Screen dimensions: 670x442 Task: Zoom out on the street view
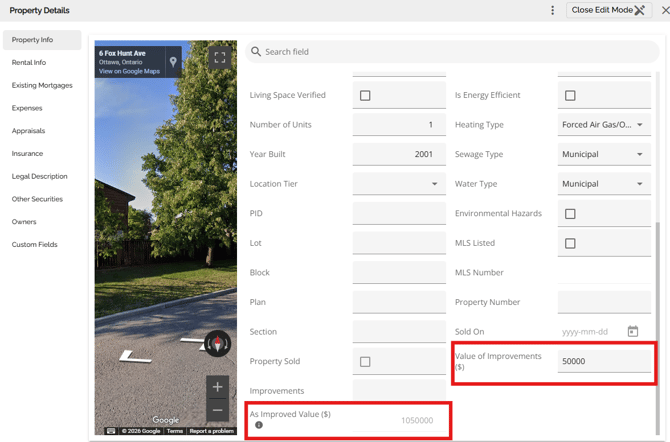point(217,410)
